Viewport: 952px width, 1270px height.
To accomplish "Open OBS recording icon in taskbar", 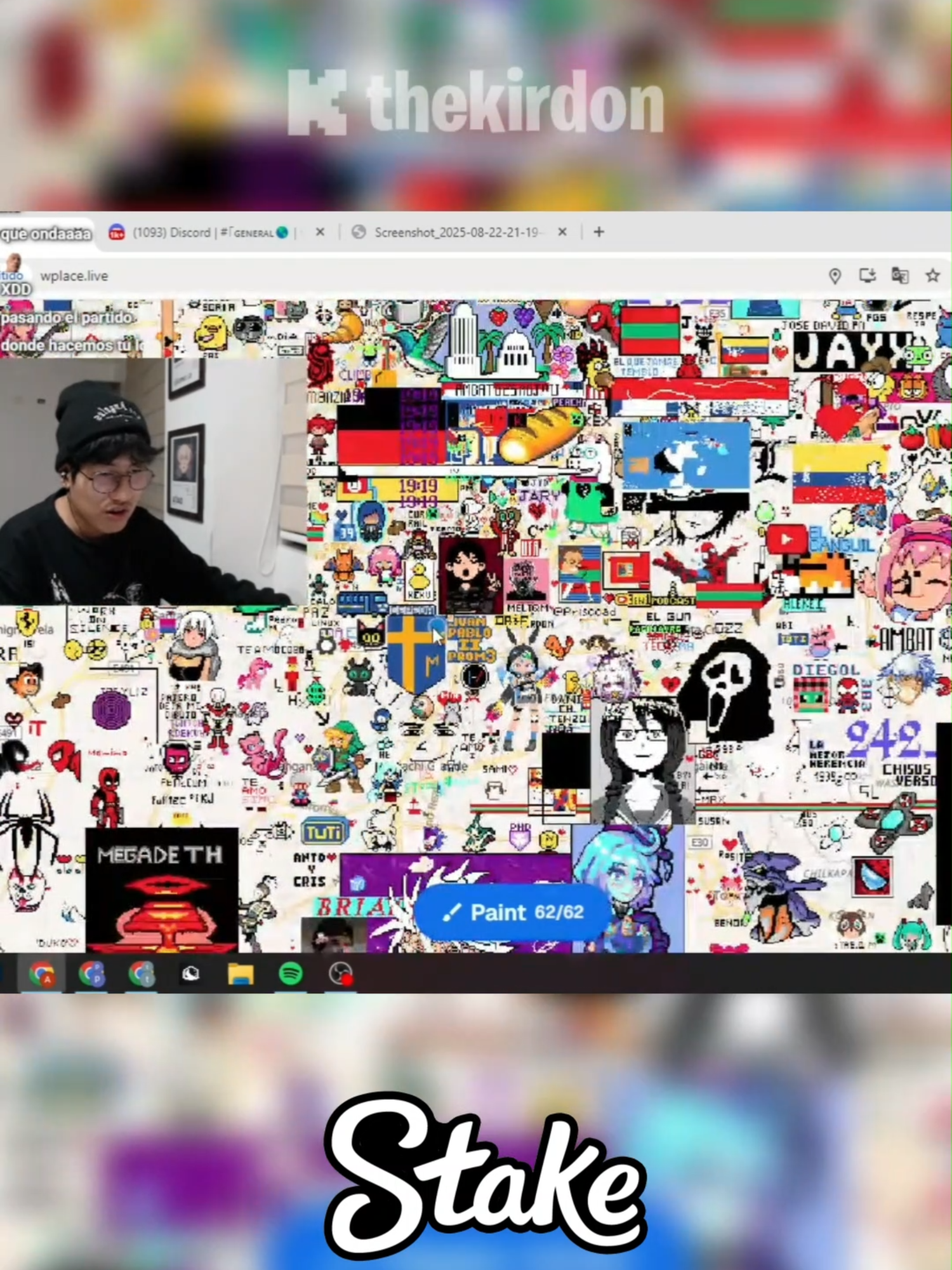I will pos(341,973).
